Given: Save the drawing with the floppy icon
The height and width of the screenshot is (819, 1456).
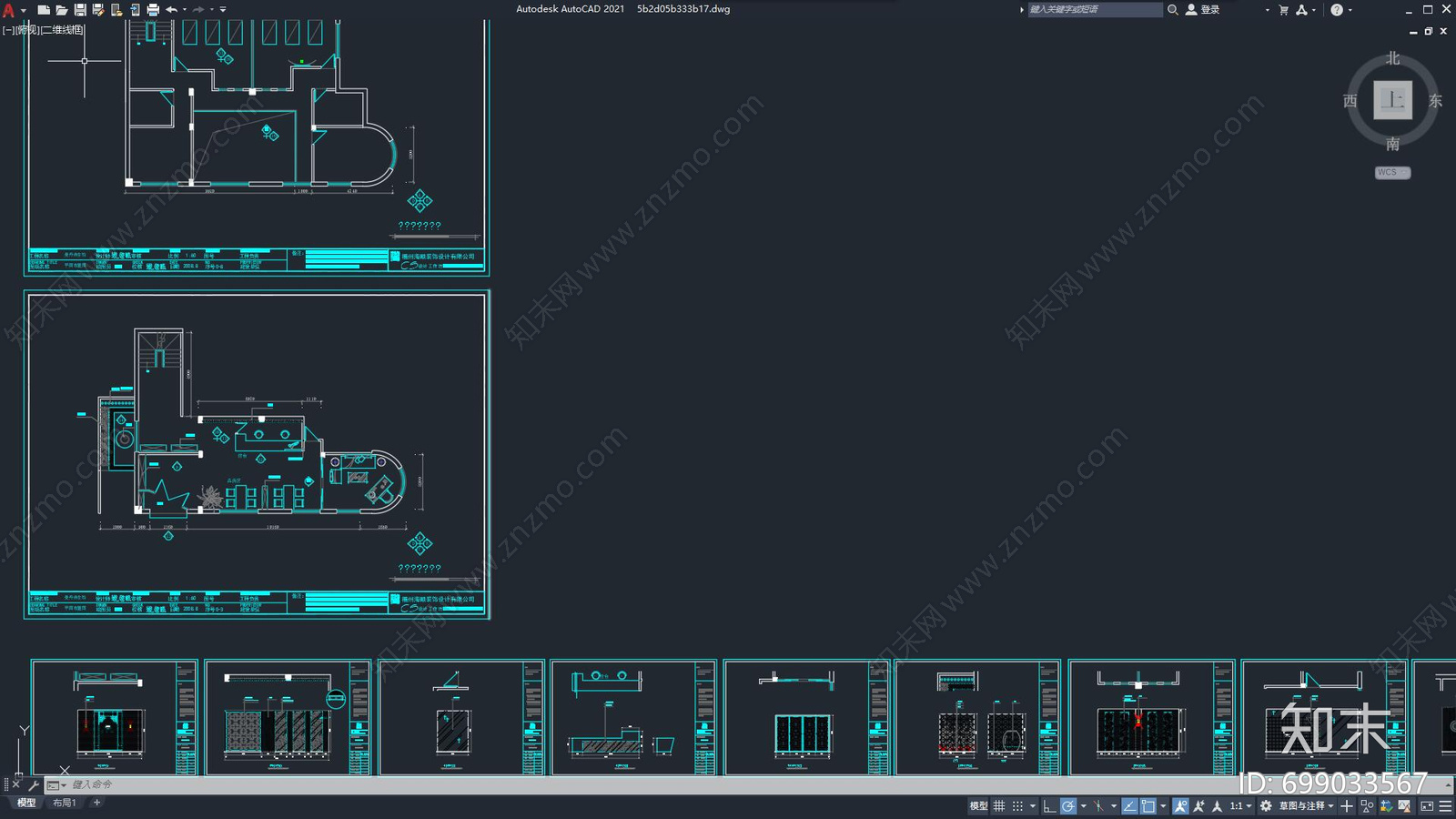Looking at the screenshot, I should [80, 10].
